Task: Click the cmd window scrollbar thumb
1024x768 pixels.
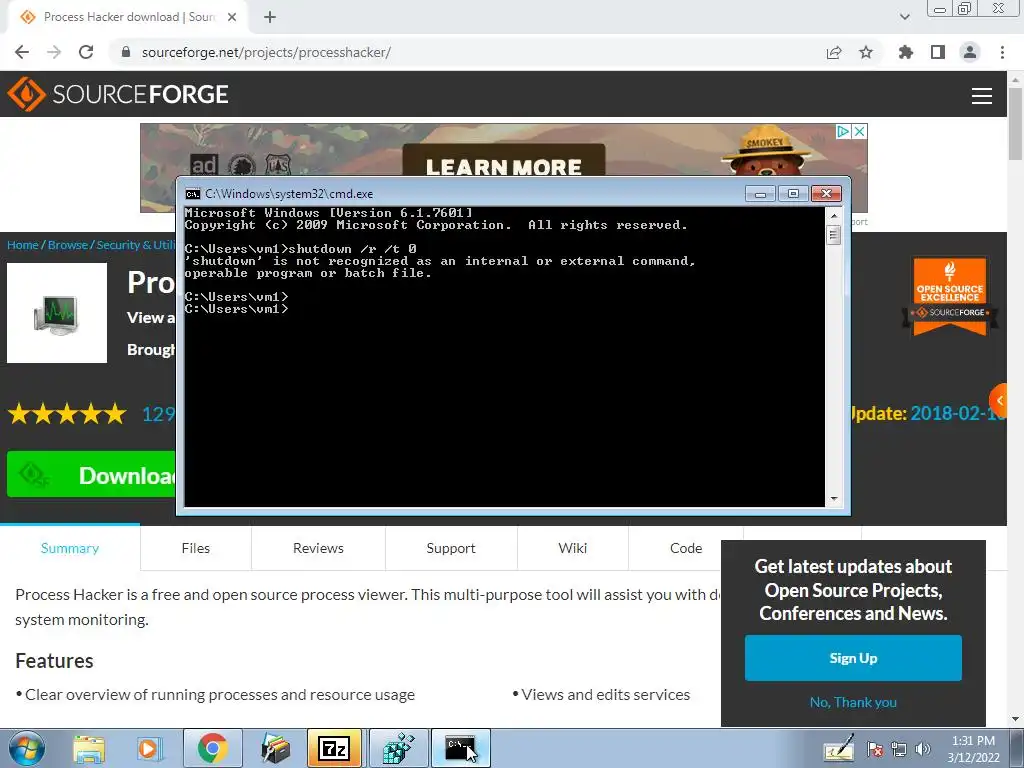Action: (833, 234)
